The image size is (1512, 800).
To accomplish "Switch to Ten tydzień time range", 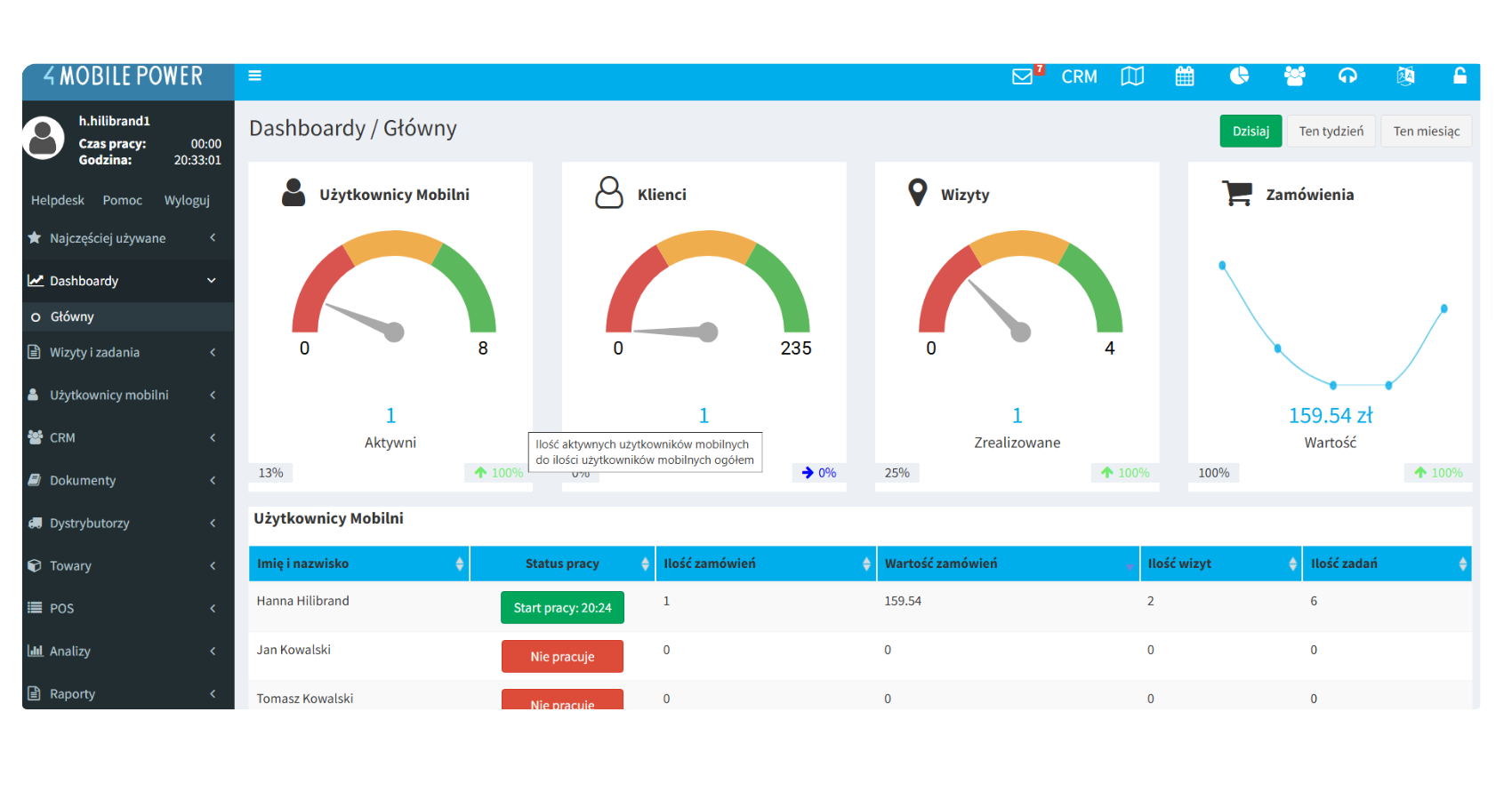I will (1331, 132).
